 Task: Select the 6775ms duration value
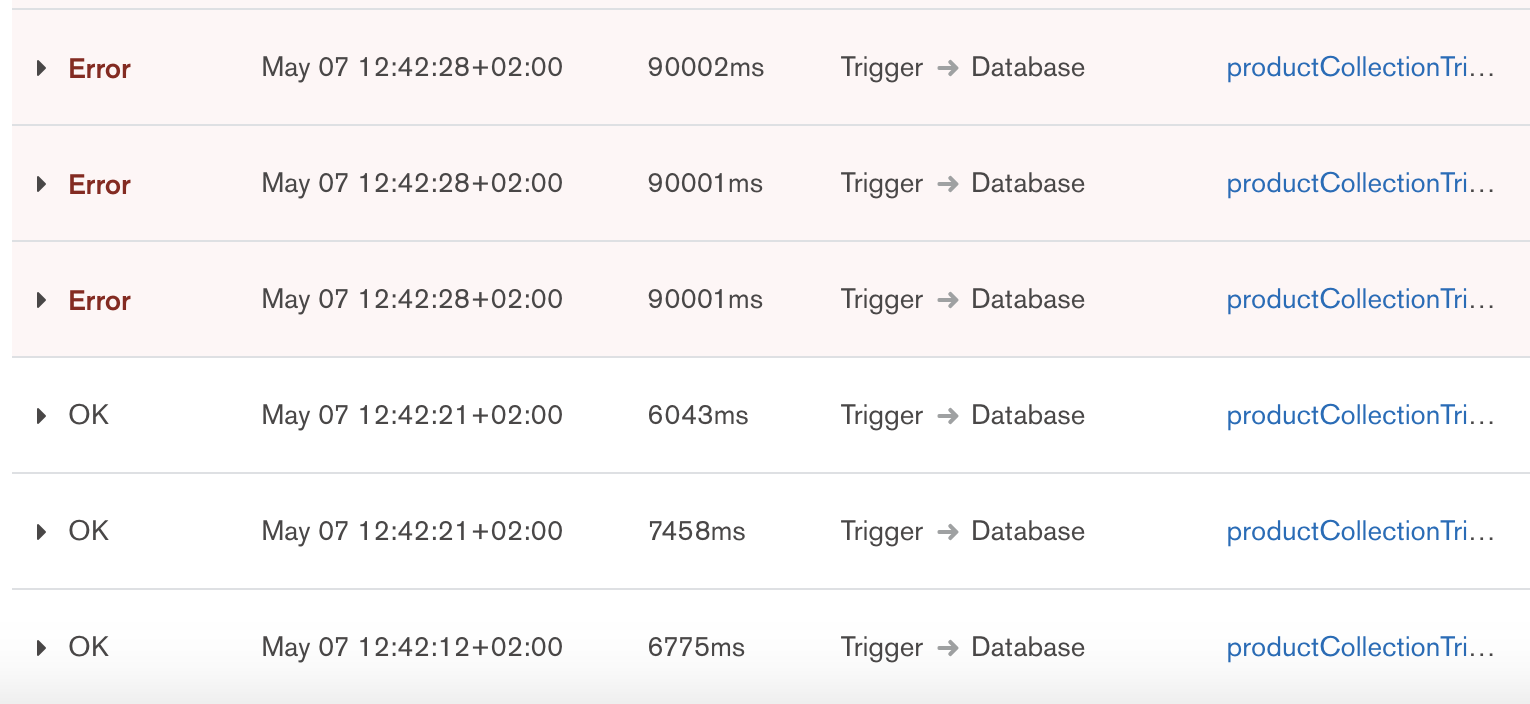(696, 648)
